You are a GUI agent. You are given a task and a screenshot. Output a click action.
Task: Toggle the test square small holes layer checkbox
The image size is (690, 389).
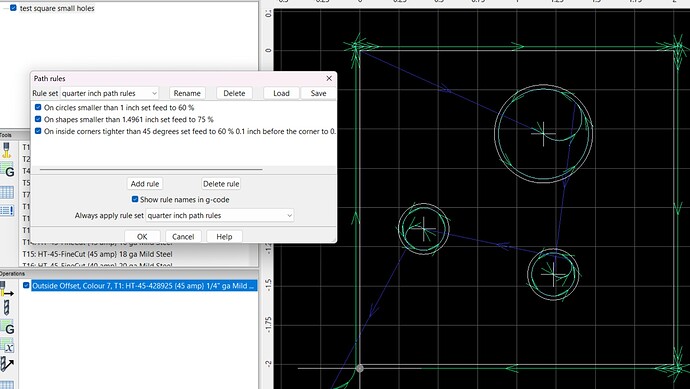pos(13,8)
